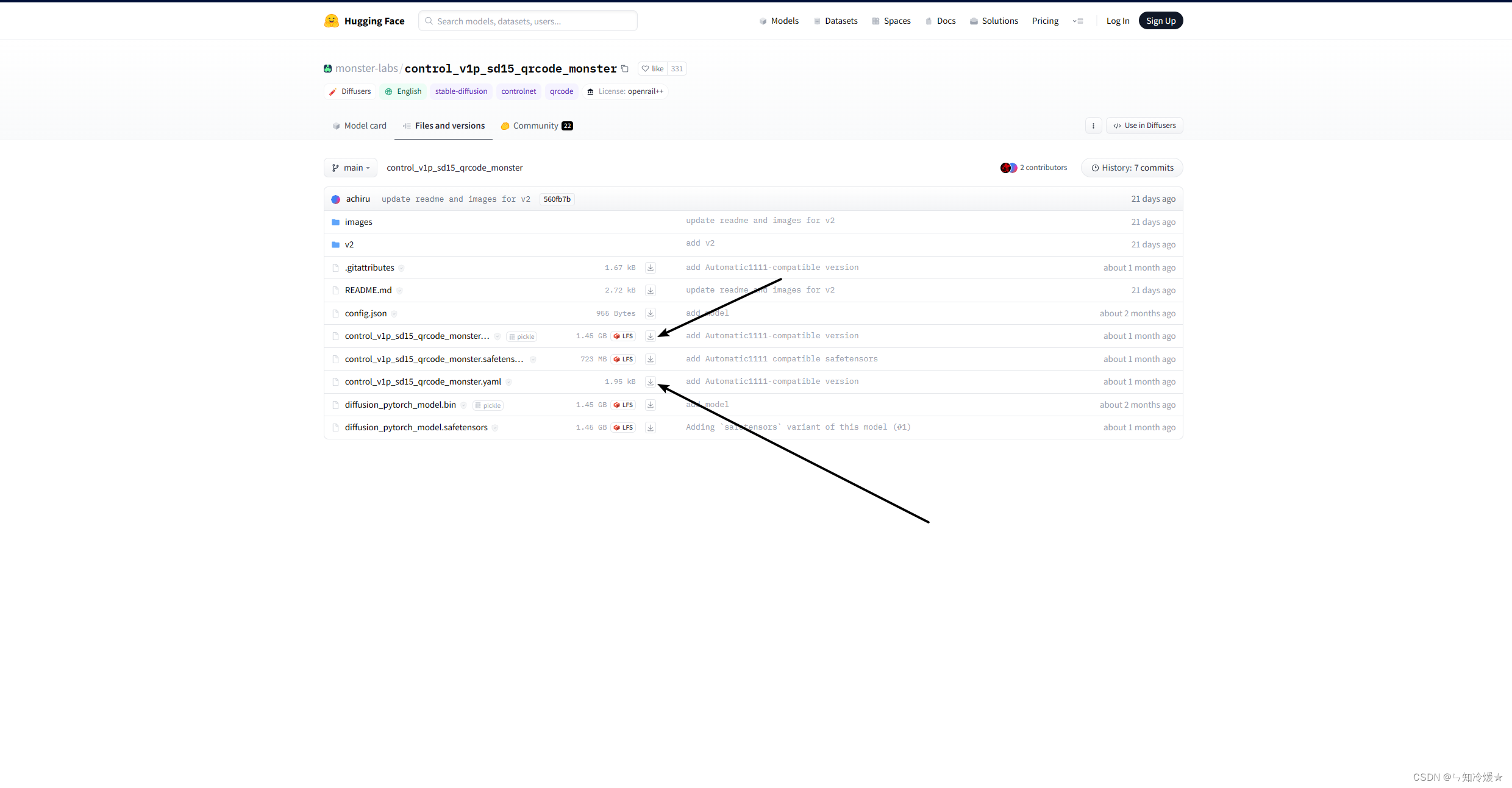Click the 'add v2' commit message
1512x788 pixels.
(700, 243)
